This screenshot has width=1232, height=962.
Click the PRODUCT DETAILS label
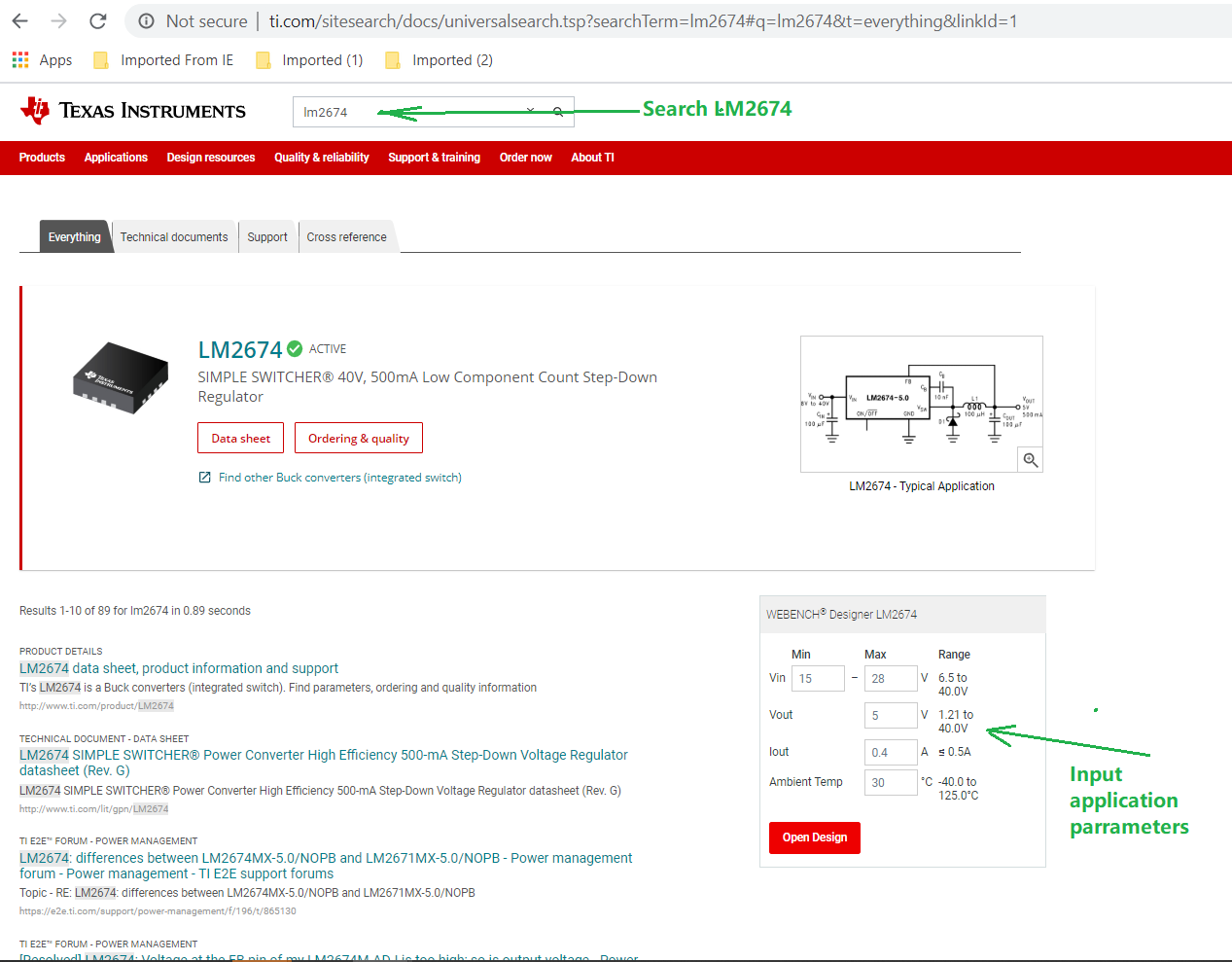coord(60,652)
